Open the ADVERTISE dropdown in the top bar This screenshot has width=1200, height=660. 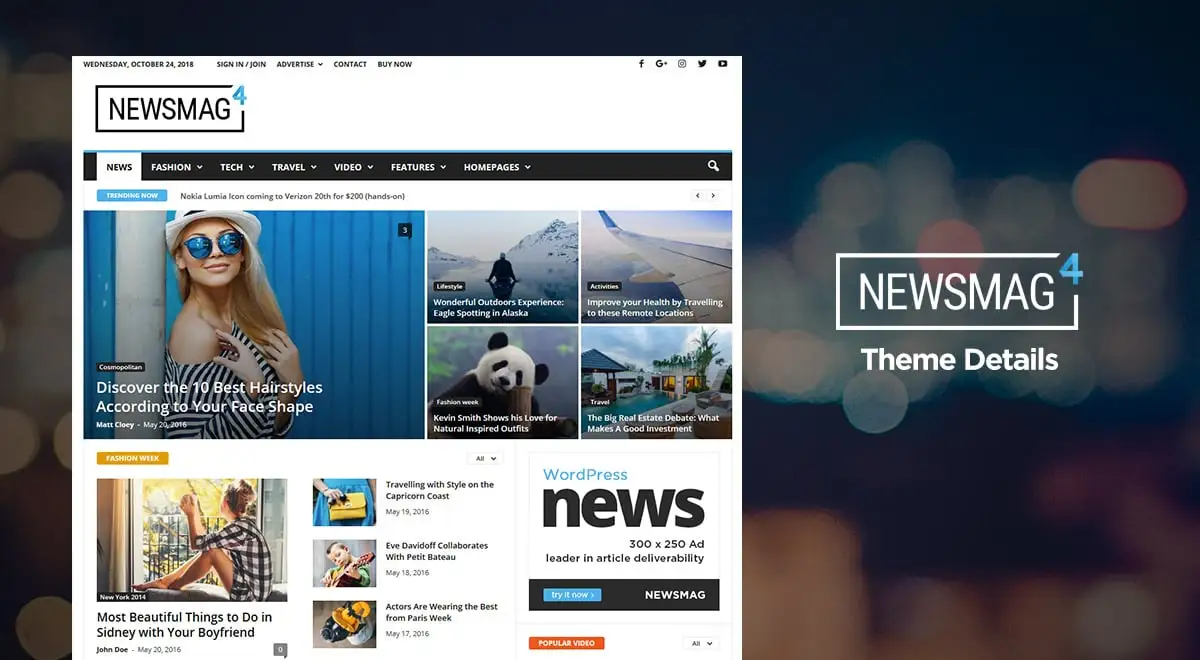(x=299, y=64)
